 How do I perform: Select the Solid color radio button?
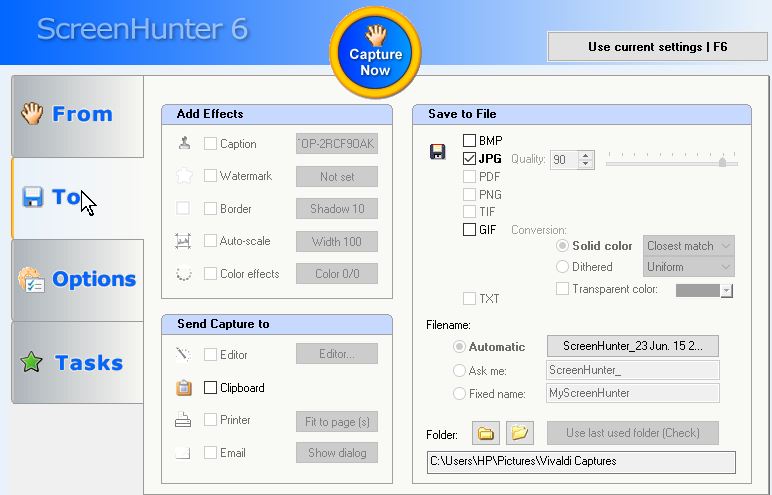(x=562, y=245)
